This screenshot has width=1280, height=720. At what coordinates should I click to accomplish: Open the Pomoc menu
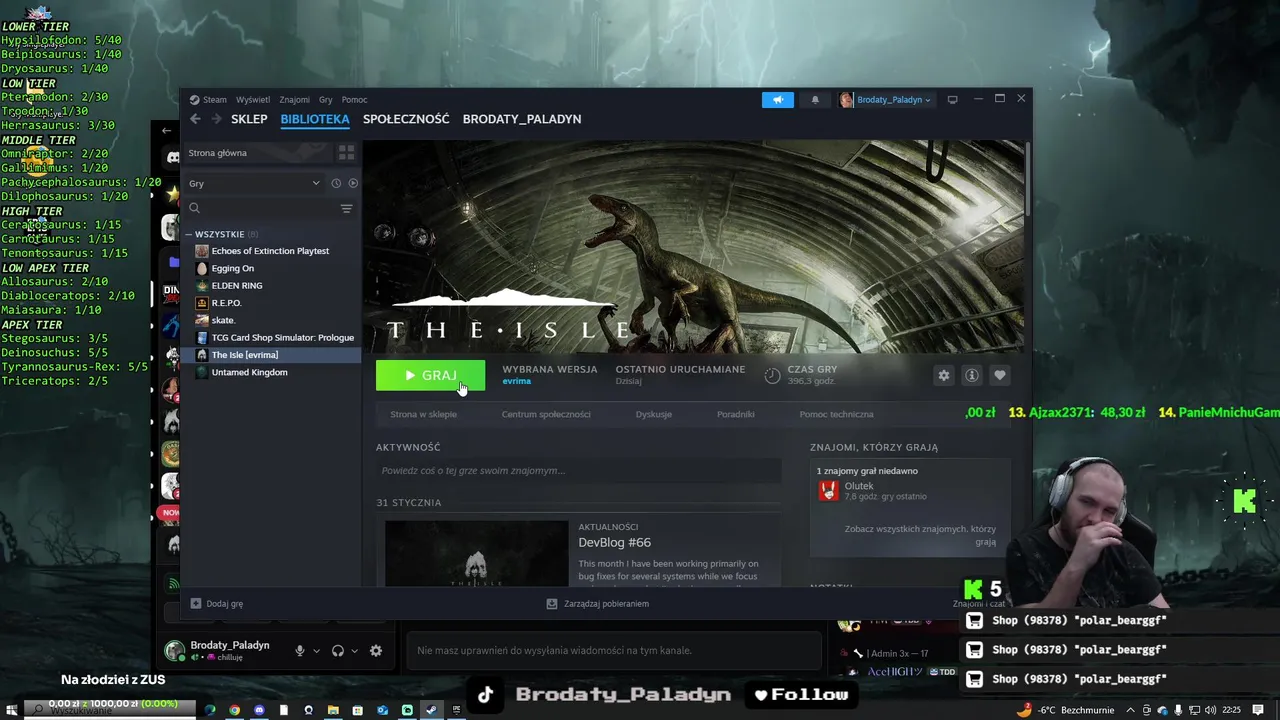coord(354,100)
